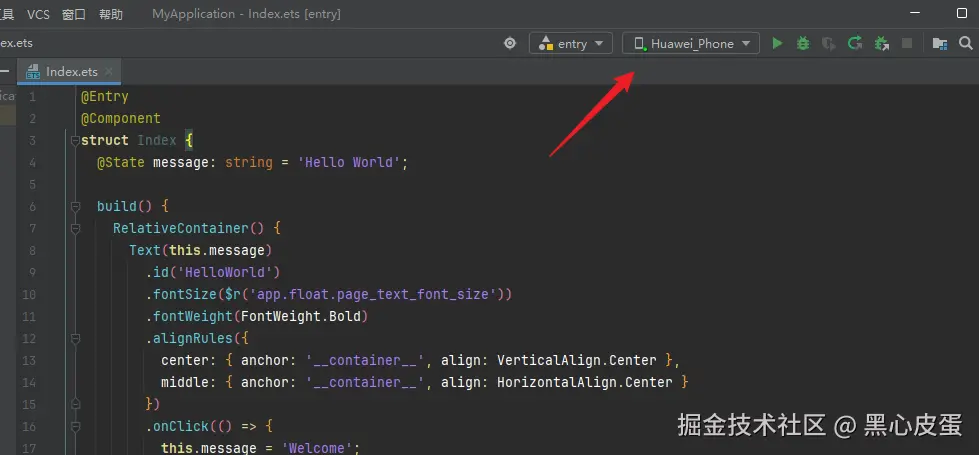The width and height of the screenshot is (979, 455).
Task: Open the Huawei_Phone device selector dropdown
Action: tap(691, 44)
